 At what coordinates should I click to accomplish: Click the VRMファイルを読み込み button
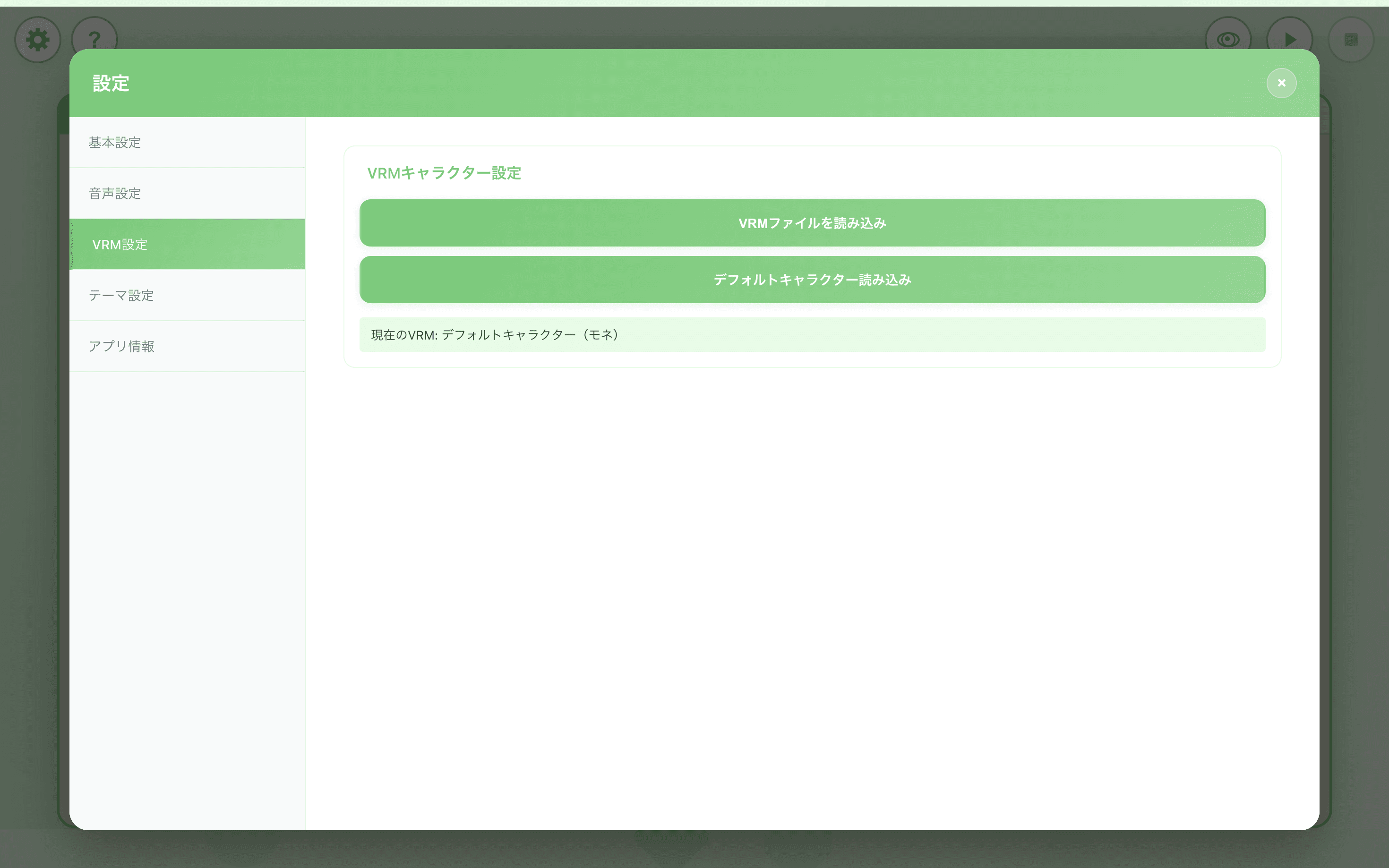pos(812,223)
